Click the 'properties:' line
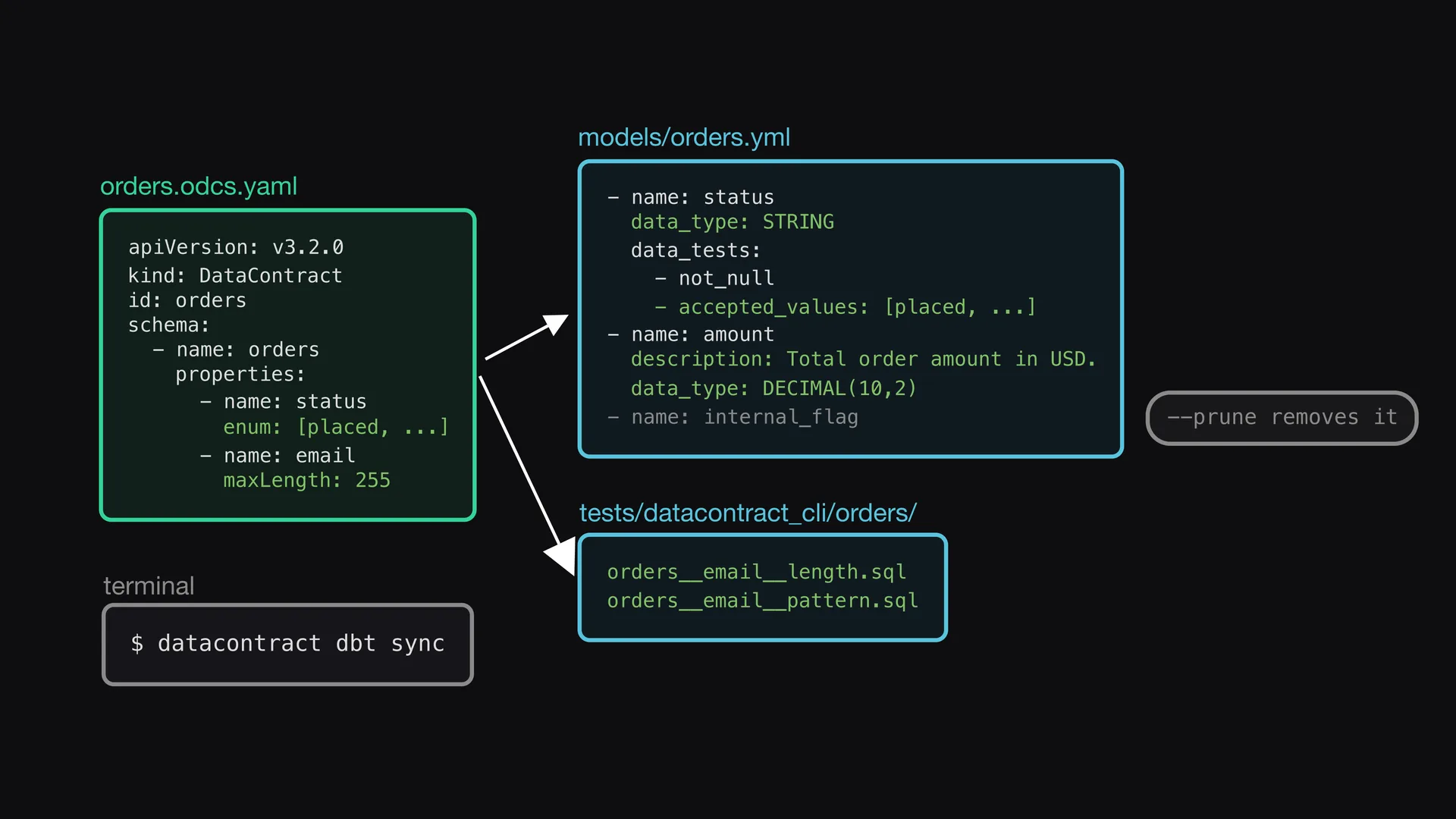The image size is (1456, 819). pos(240,375)
